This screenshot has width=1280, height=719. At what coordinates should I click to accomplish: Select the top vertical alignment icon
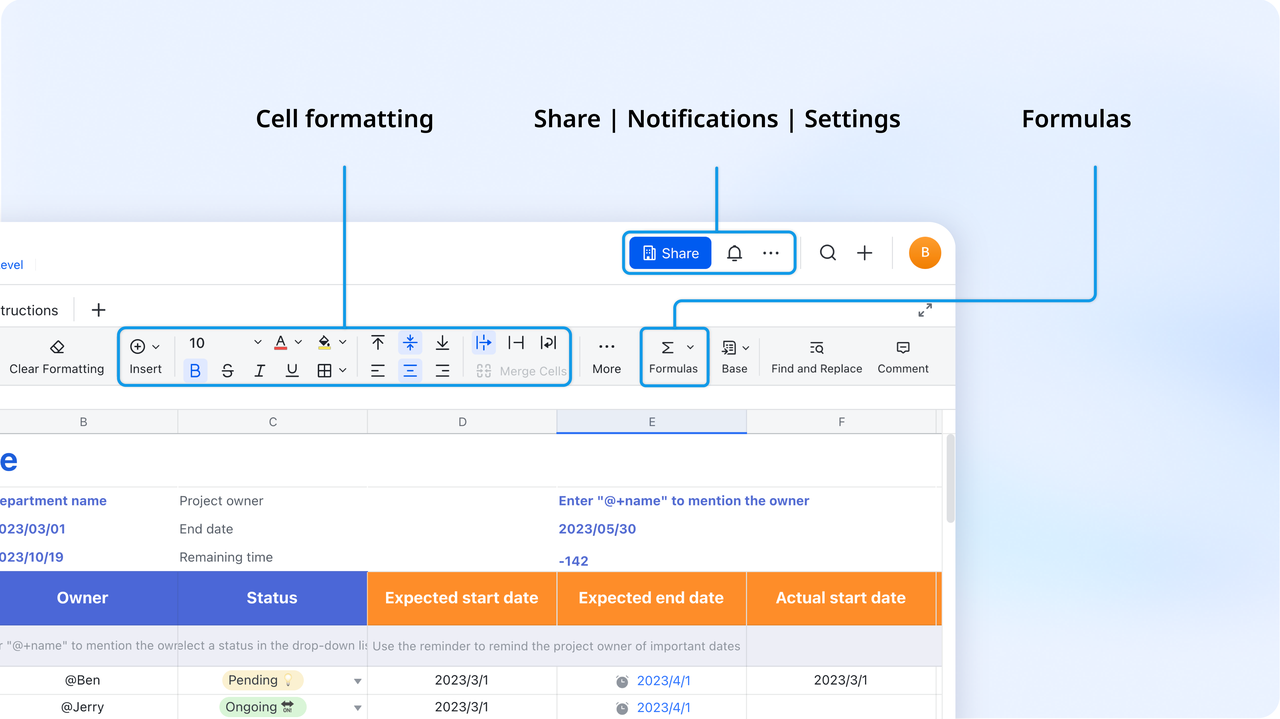[378, 342]
